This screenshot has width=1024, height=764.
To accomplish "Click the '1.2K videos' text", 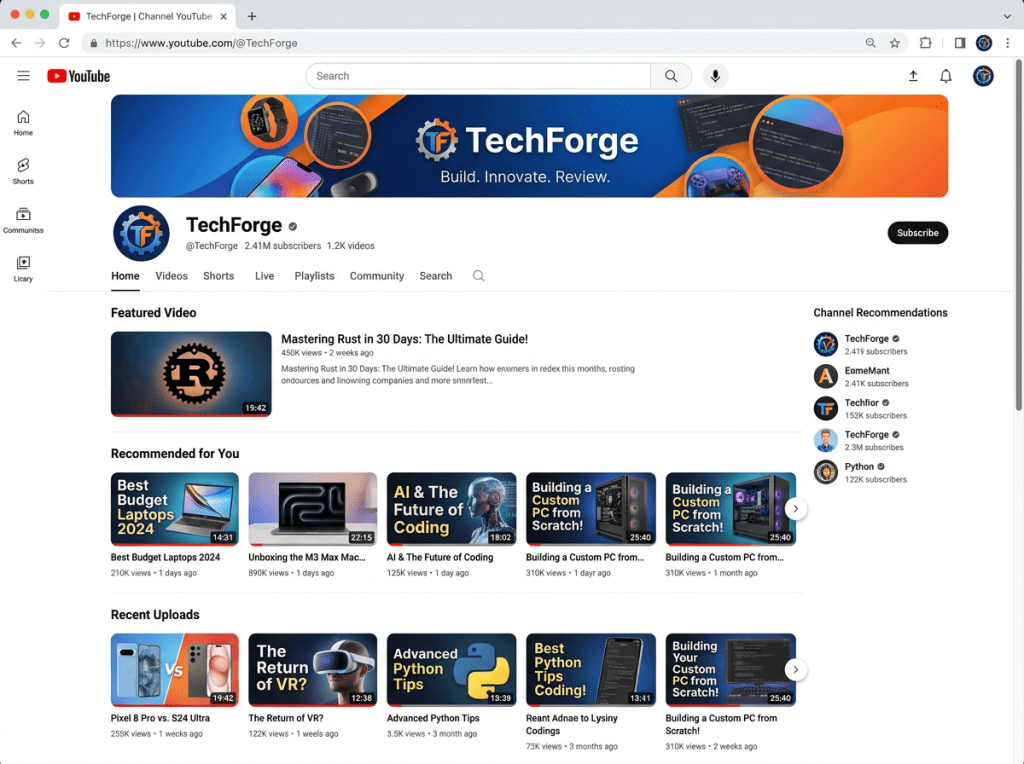I will (x=351, y=246).
